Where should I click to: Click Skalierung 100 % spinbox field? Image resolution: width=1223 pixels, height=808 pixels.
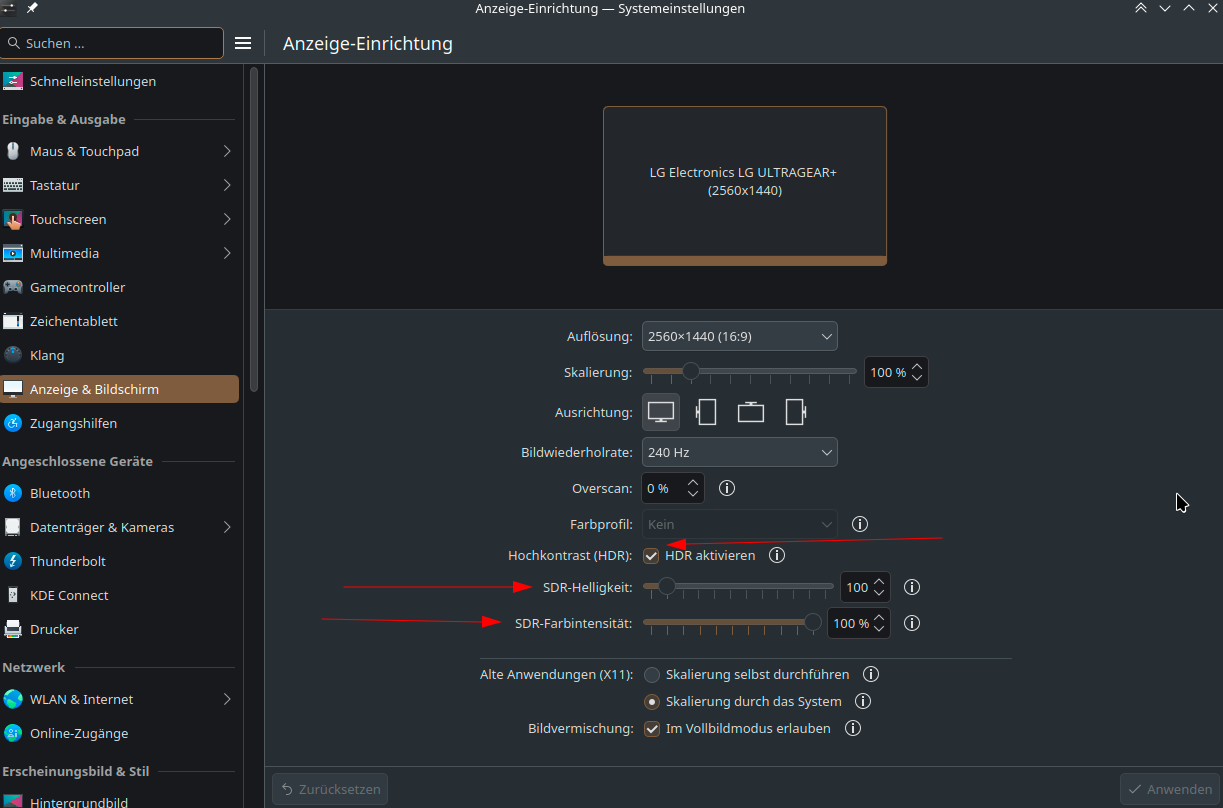click(897, 372)
